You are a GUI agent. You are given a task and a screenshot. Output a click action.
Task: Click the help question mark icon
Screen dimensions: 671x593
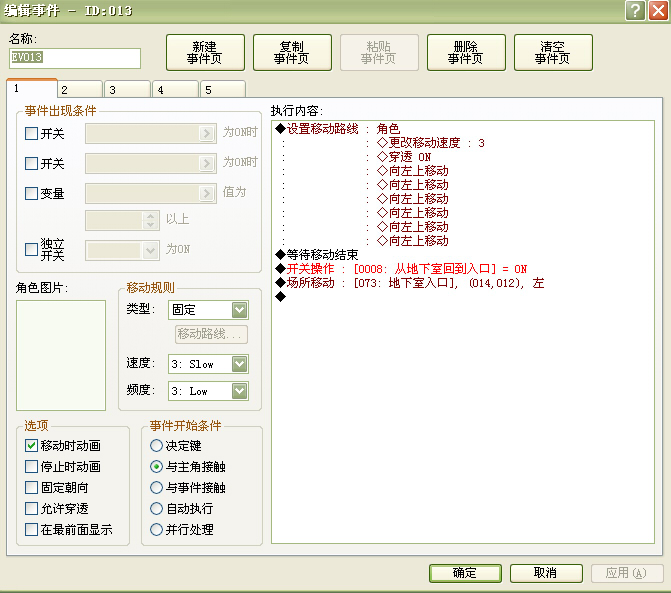(x=635, y=10)
